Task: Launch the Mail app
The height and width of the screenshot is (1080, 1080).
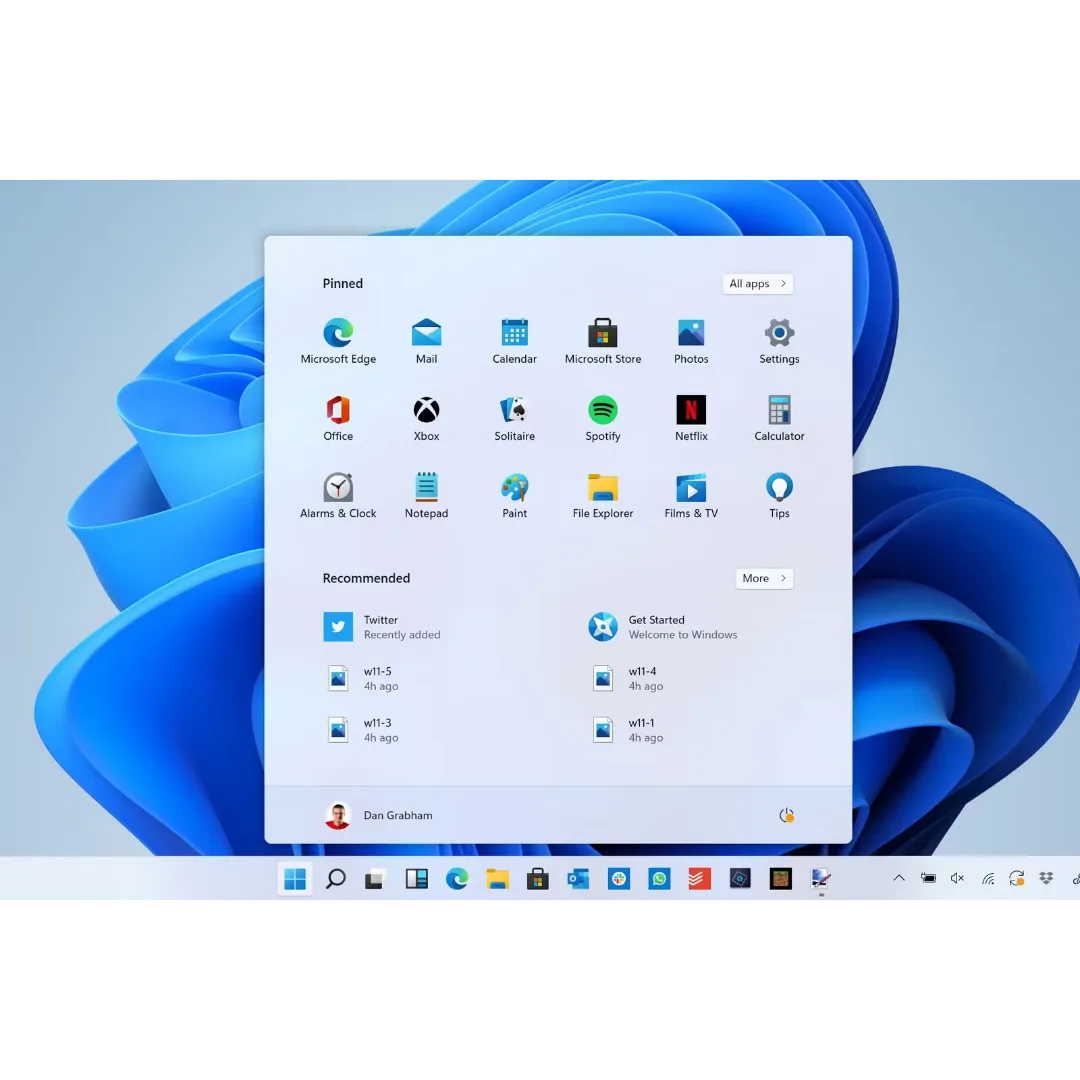Action: click(426, 342)
